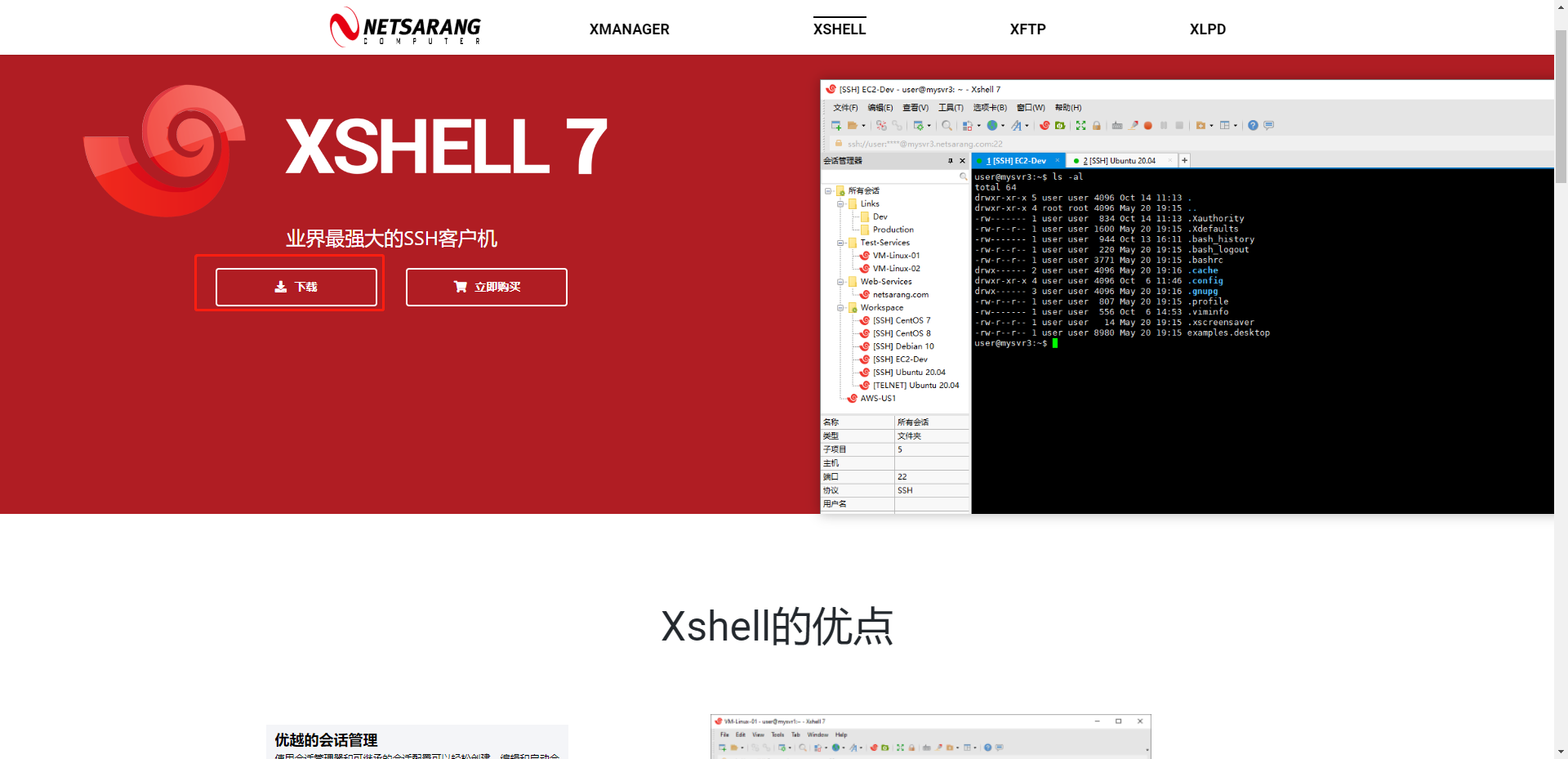This screenshot has height=759, width=1568.
Task: Collapse the 所有会话 root tree node
Action: pos(828,191)
